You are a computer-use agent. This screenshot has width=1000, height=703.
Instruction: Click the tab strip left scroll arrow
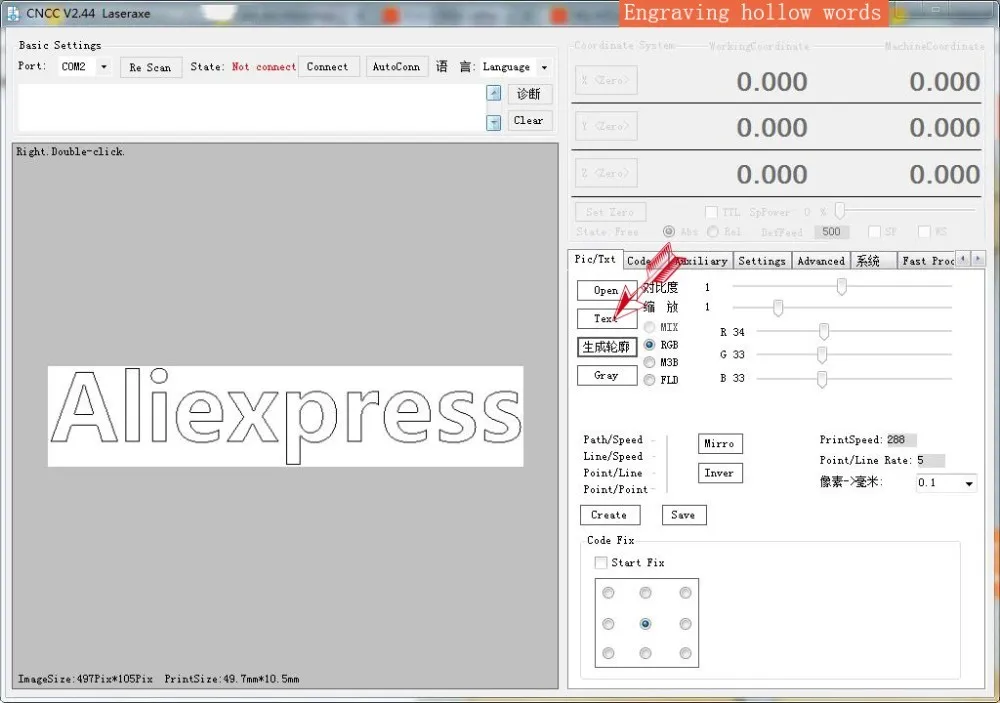click(963, 258)
